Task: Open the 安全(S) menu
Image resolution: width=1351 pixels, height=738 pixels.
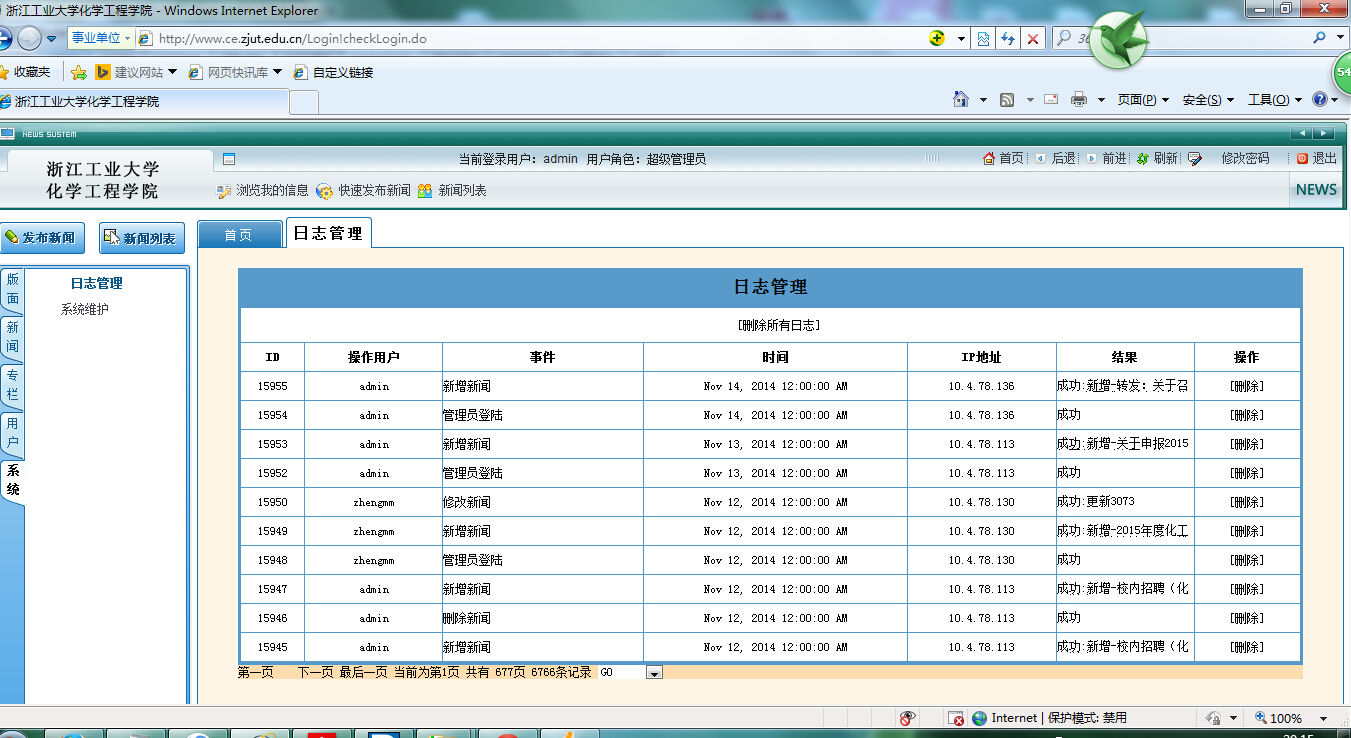Action: point(1208,100)
